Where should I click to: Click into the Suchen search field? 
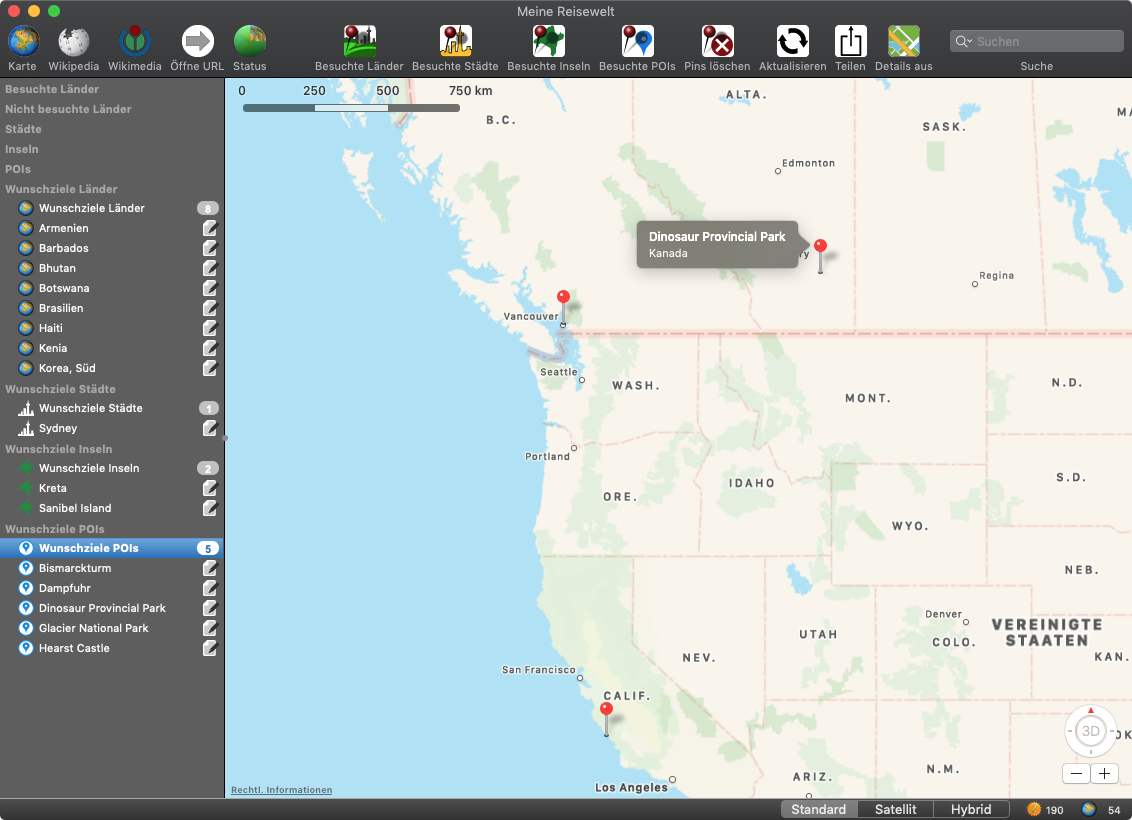pos(1045,42)
